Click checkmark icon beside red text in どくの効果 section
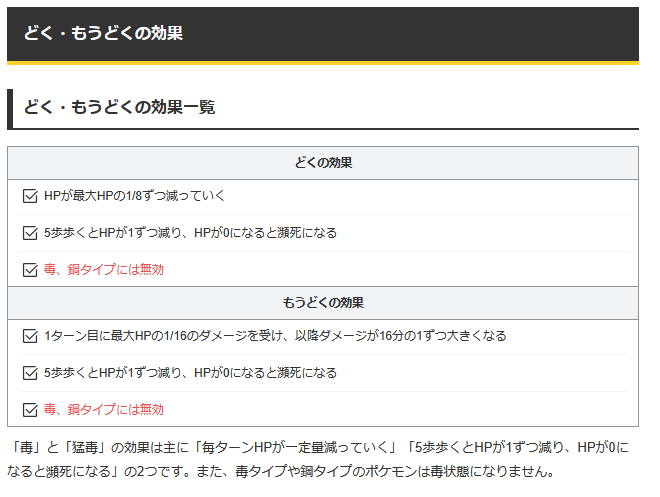Image resolution: width=660 pixels, height=497 pixels. 29,269
